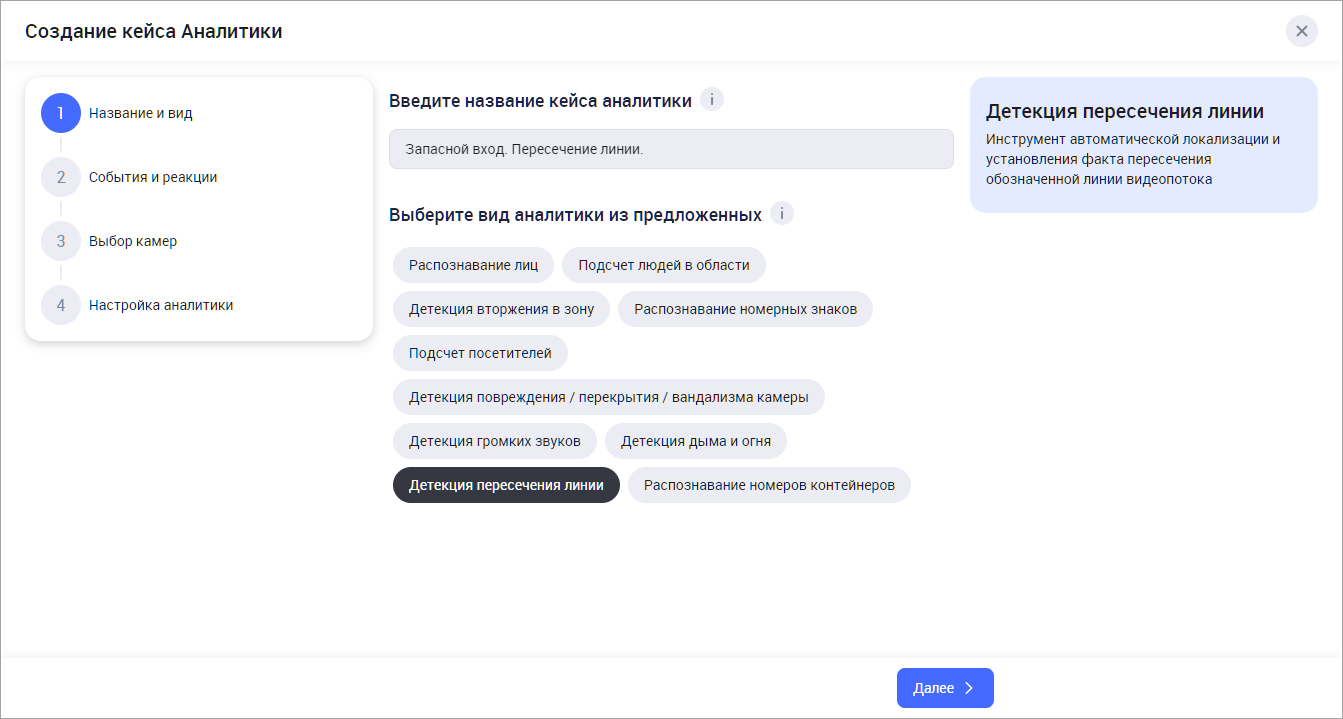Select "Подсчет людей в области" option
This screenshot has width=1343, height=719.
click(x=663, y=265)
